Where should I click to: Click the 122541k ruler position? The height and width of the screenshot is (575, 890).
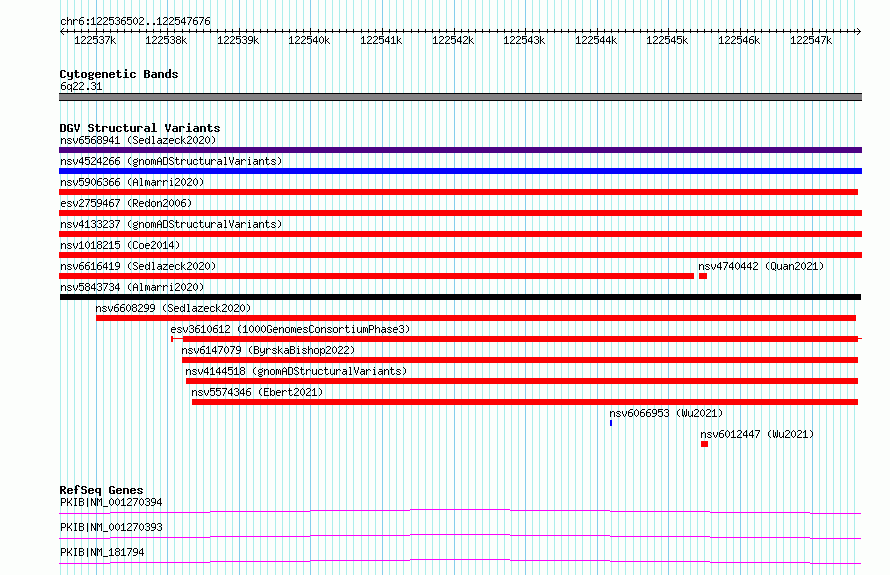381,40
